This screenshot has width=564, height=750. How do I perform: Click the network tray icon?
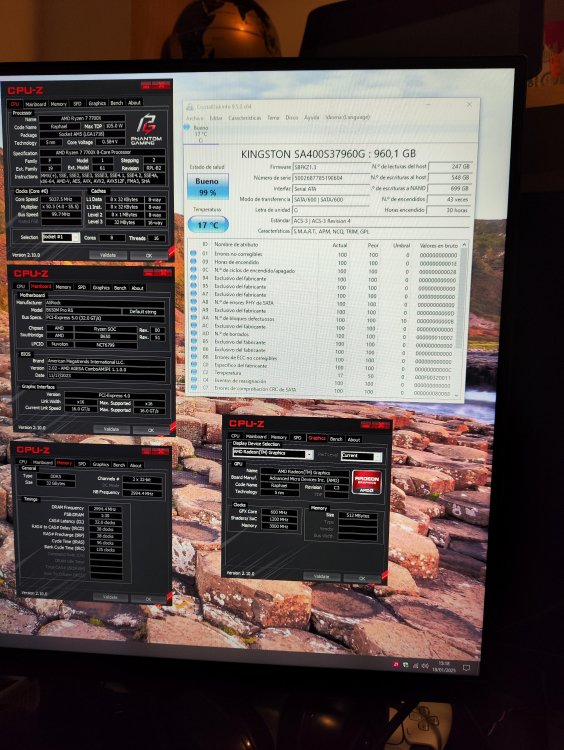[x=415, y=665]
